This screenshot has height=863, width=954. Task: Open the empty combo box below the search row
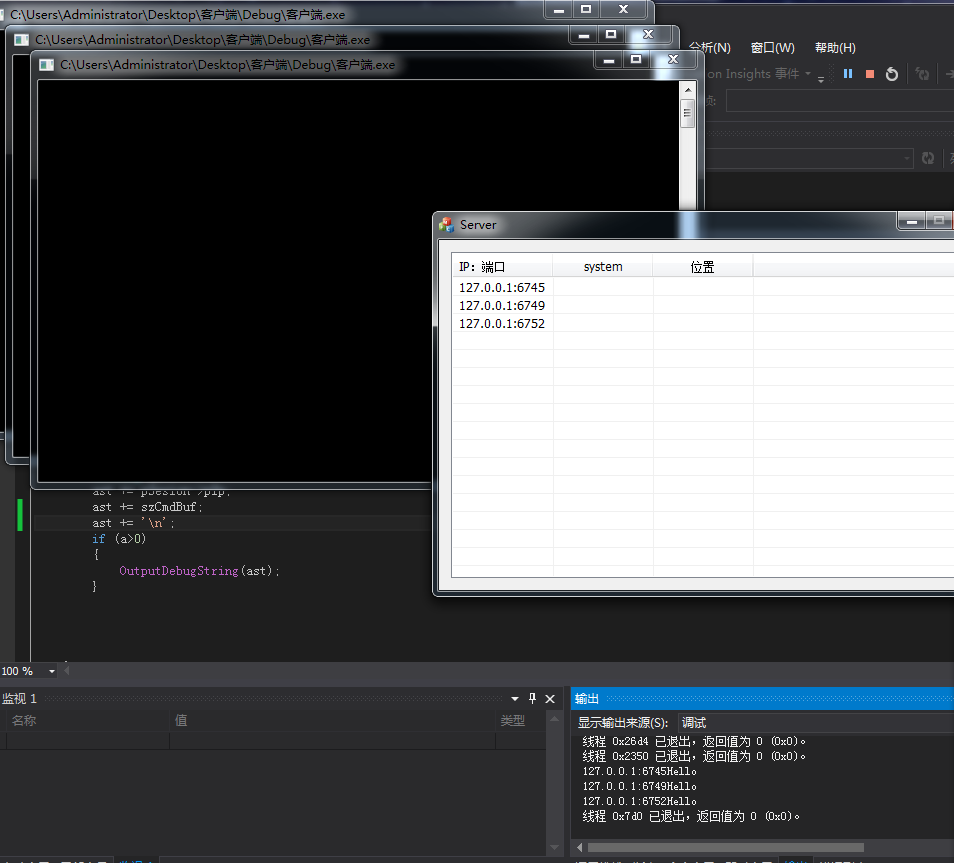[809, 158]
